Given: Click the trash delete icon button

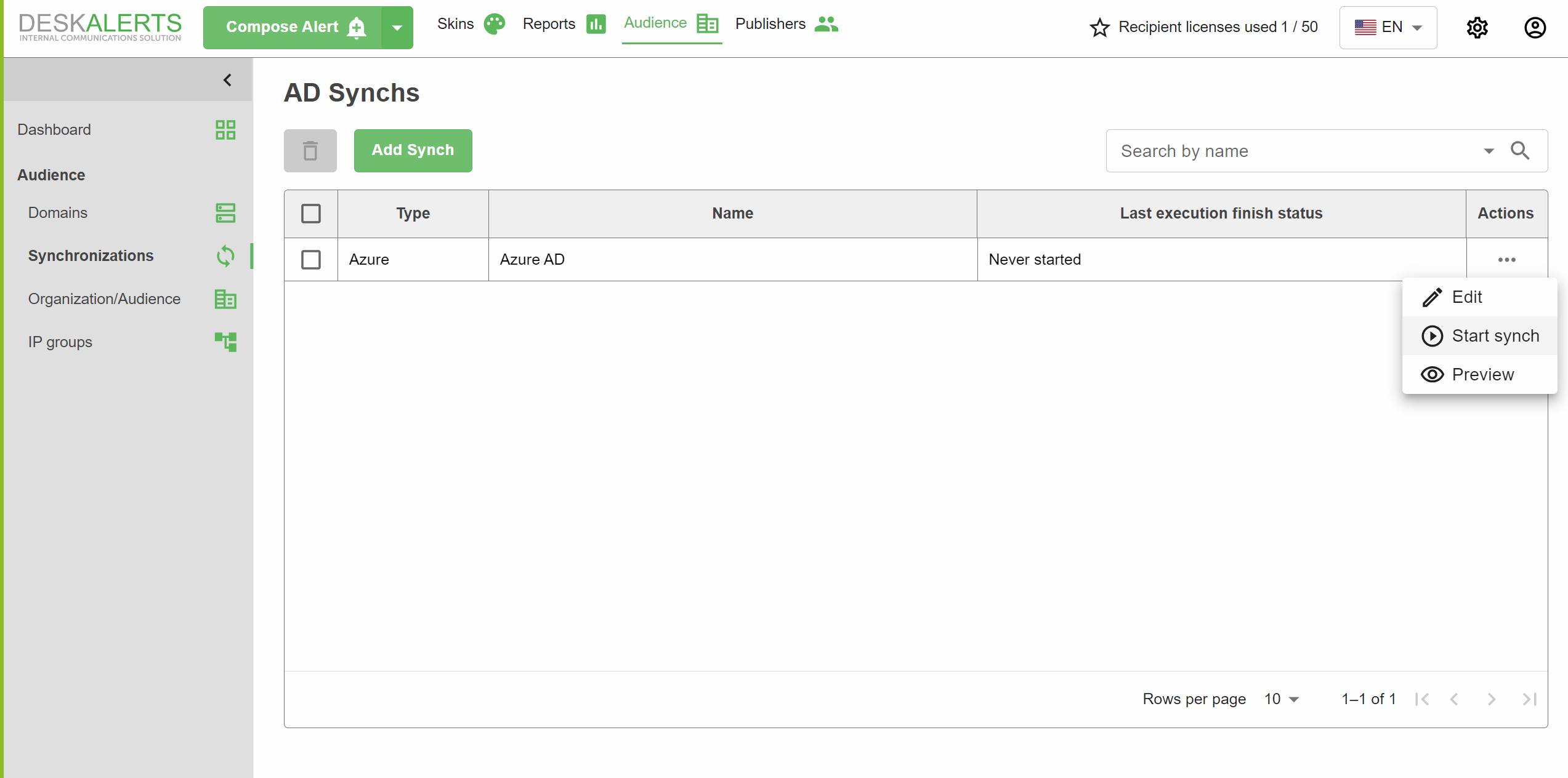Looking at the screenshot, I should [x=310, y=151].
